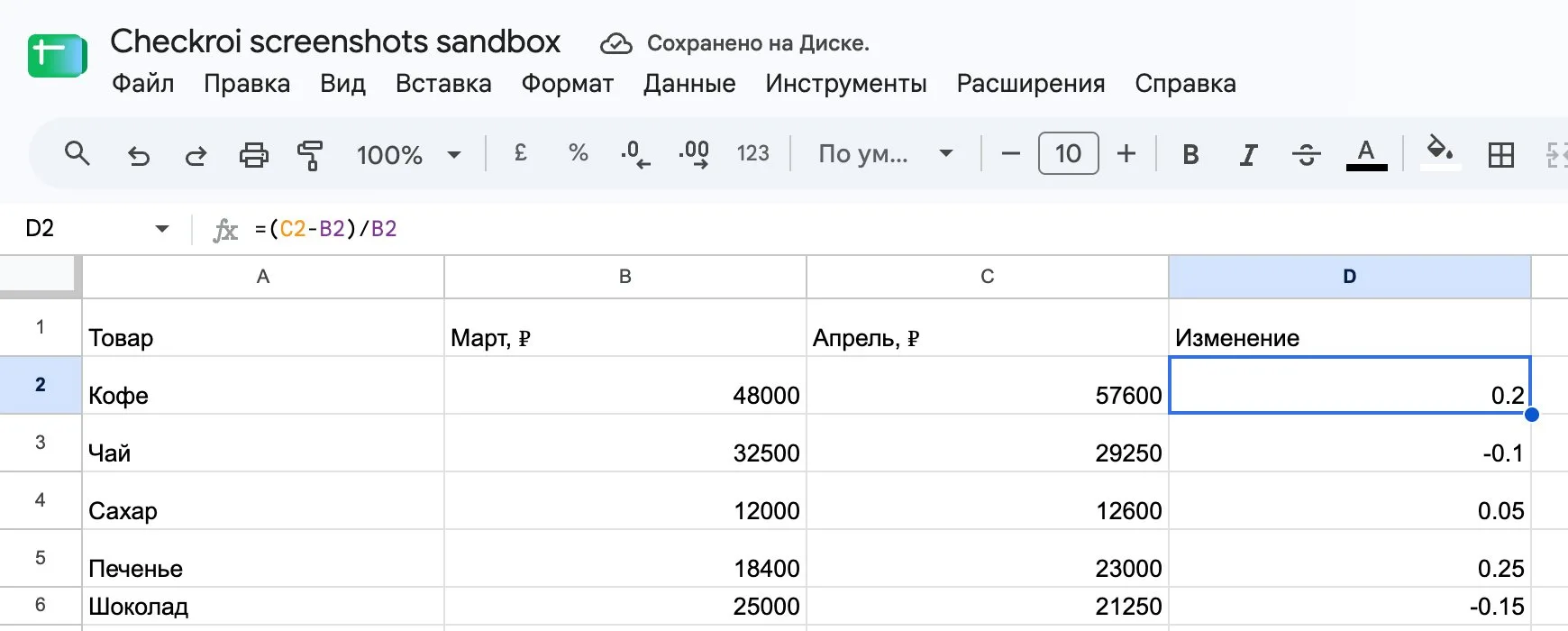1568x631 pixels.
Task: Click the document title Checkroi screenshots sandbox
Action: (335, 41)
